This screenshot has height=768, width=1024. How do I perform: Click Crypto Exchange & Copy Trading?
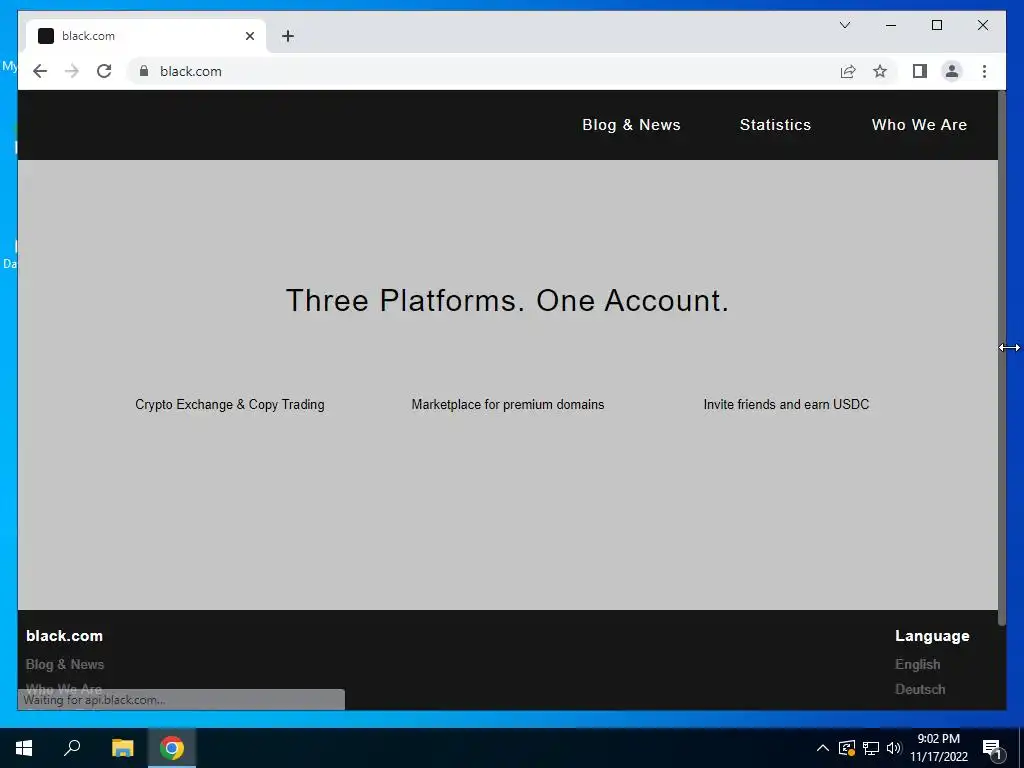[229, 404]
